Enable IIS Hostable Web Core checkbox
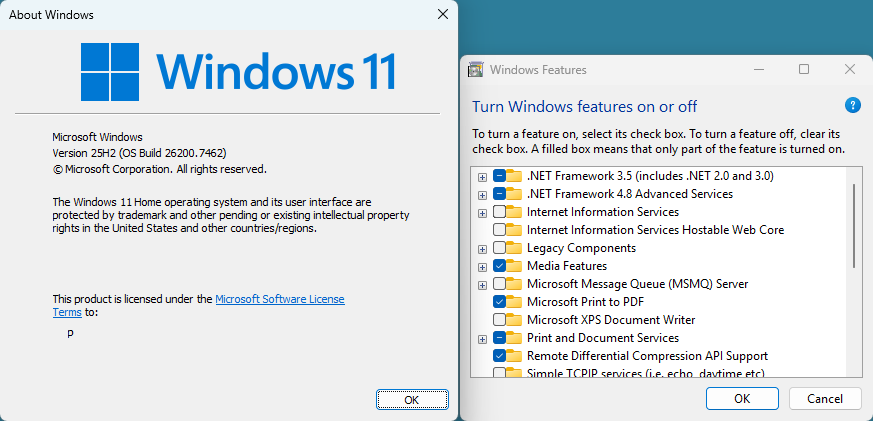Image resolution: width=873 pixels, height=421 pixels. [x=499, y=230]
